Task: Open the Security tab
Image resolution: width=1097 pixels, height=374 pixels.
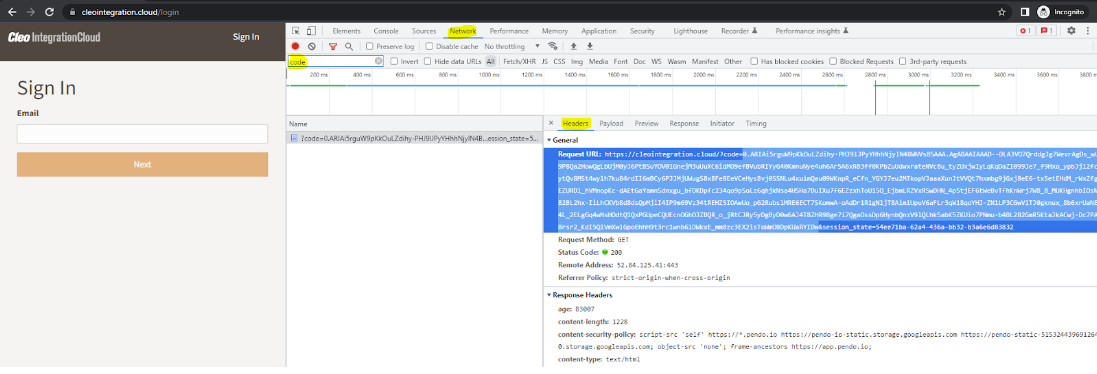Action: [x=642, y=31]
